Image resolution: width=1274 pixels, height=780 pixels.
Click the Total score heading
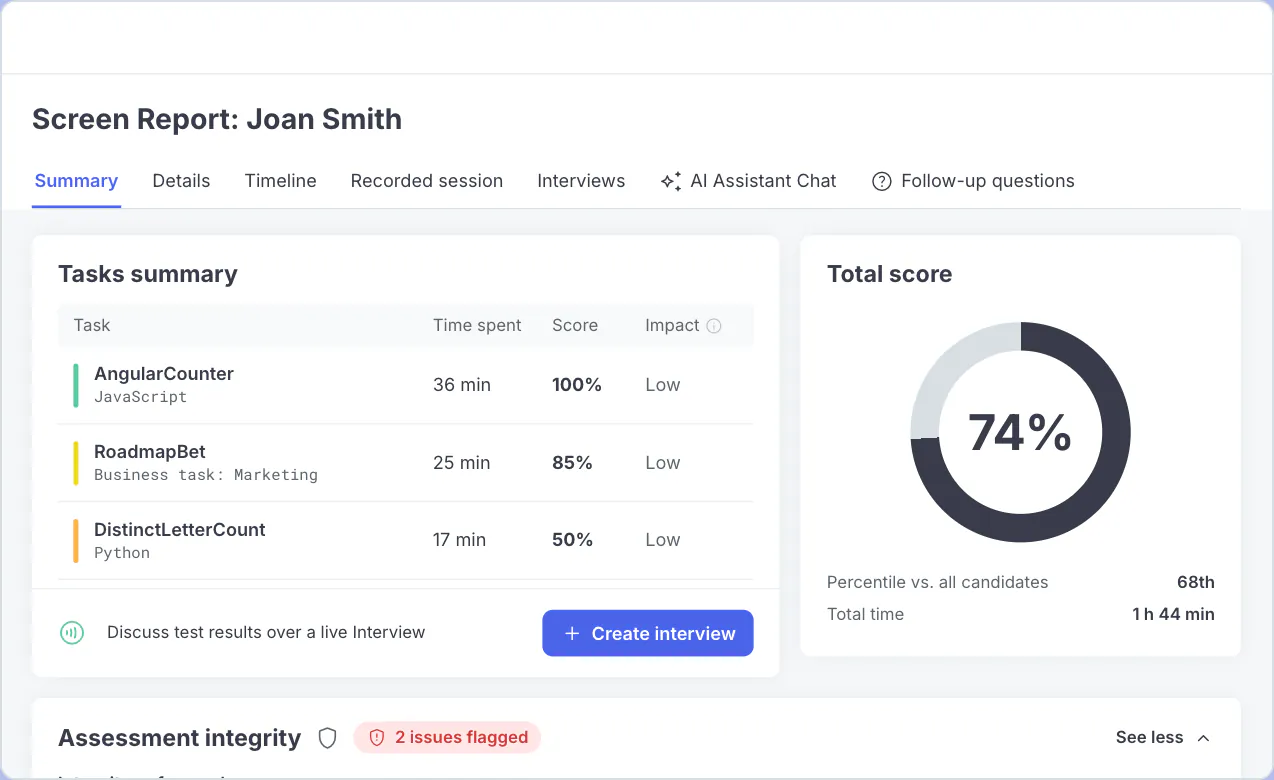coord(889,274)
